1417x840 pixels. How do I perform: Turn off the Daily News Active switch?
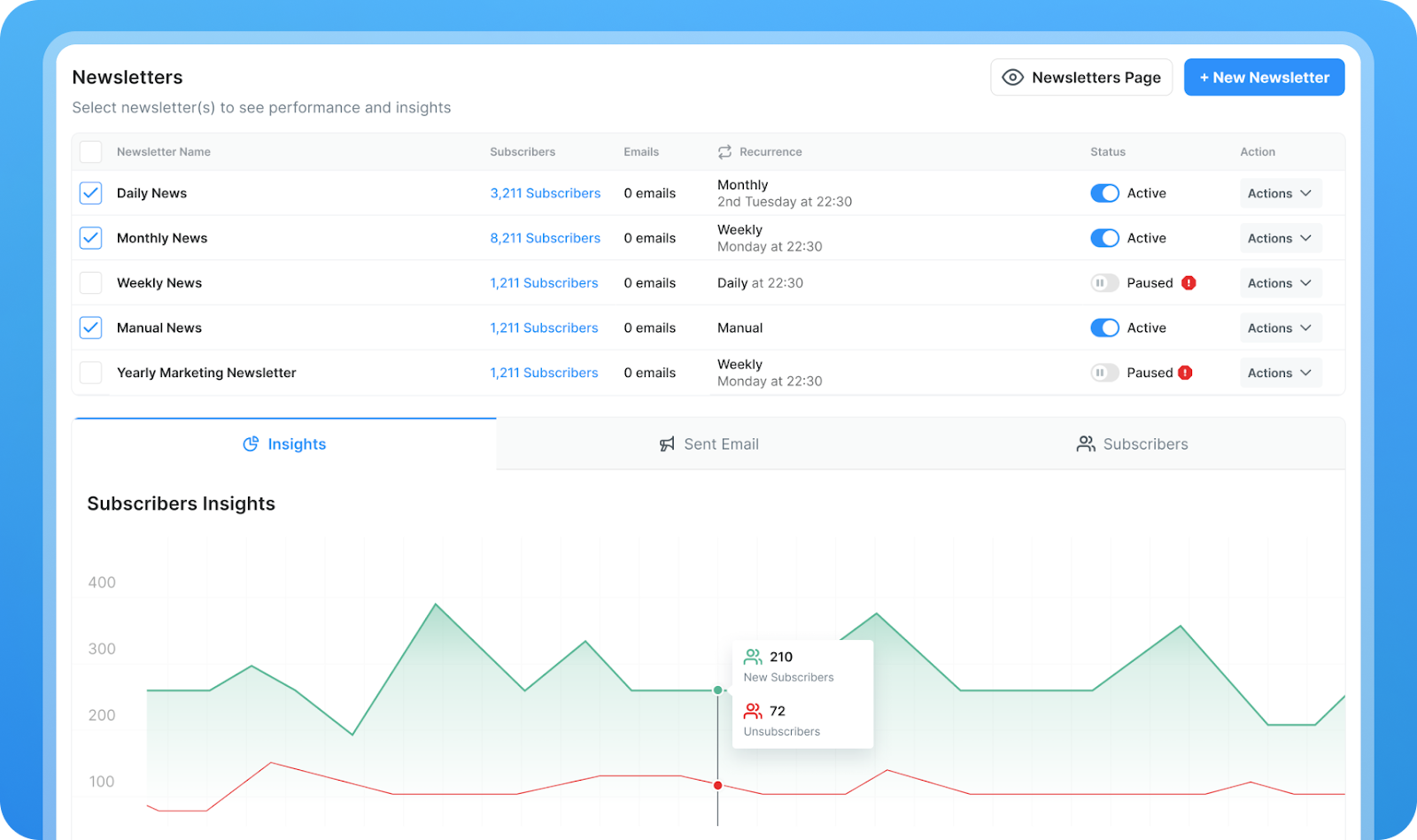[x=1104, y=193]
